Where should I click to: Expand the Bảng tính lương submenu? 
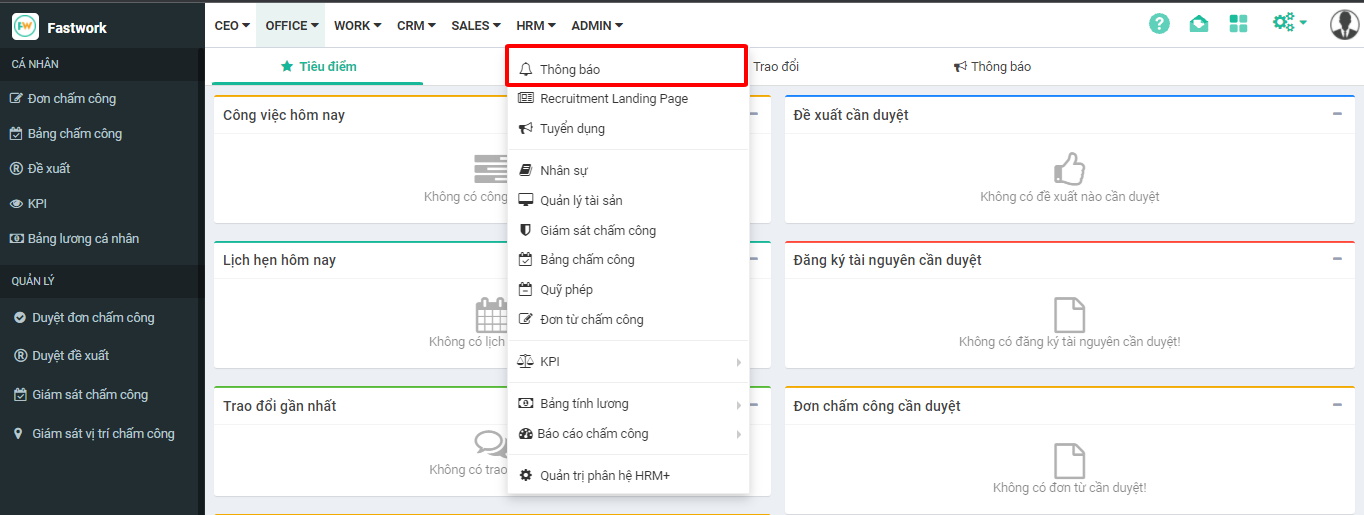(x=628, y=404)
